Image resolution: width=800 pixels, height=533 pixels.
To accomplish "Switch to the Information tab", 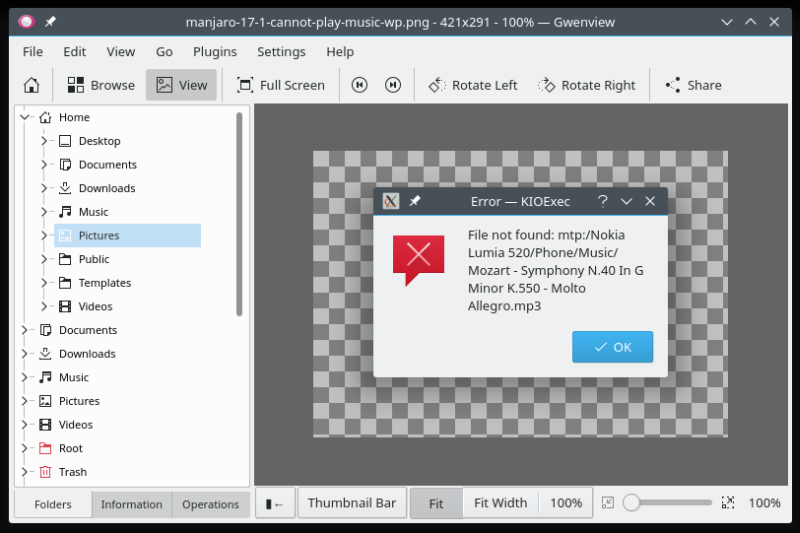I will point(131,504).
